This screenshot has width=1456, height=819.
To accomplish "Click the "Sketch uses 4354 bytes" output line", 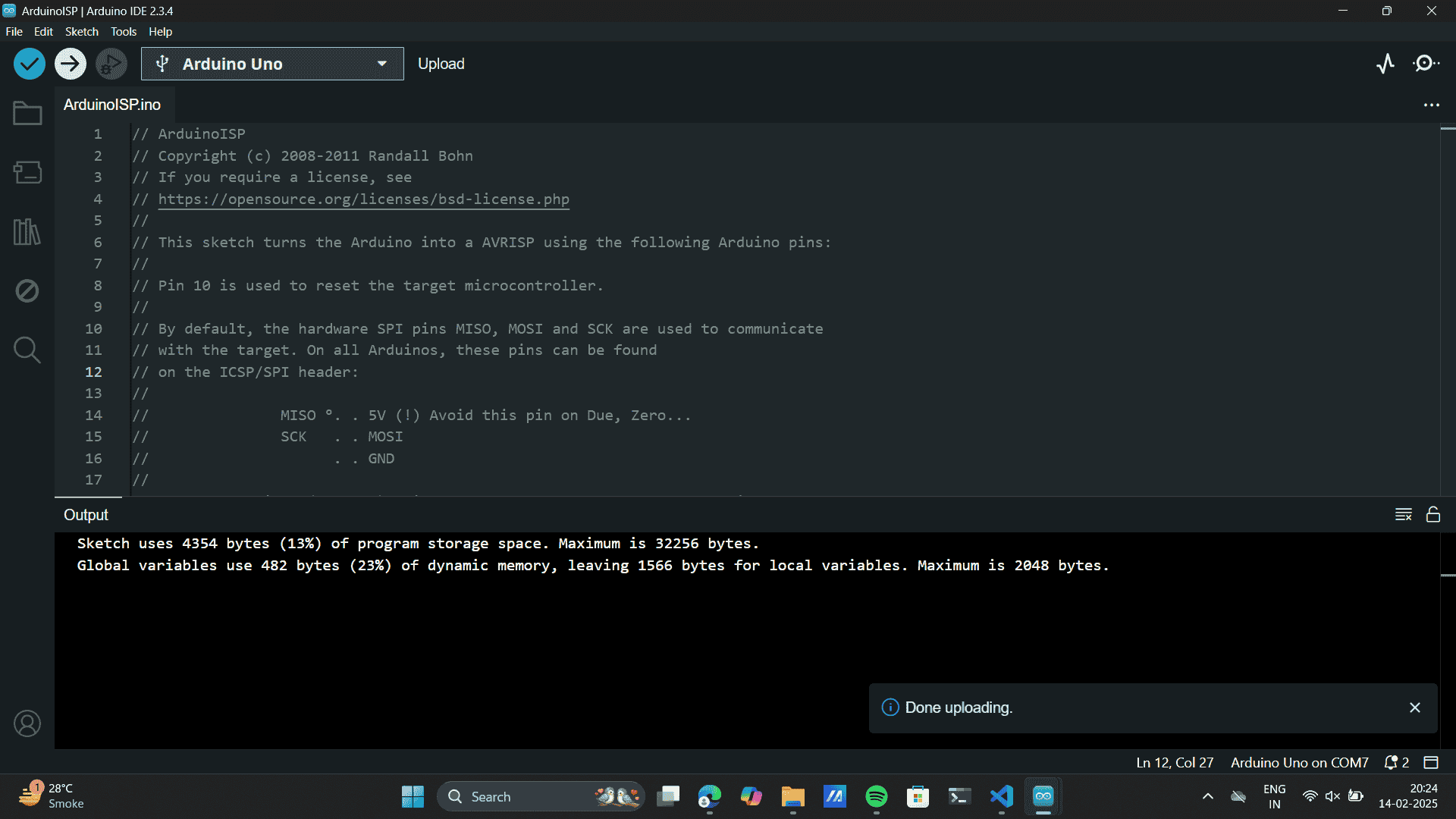I will point(418,544).
